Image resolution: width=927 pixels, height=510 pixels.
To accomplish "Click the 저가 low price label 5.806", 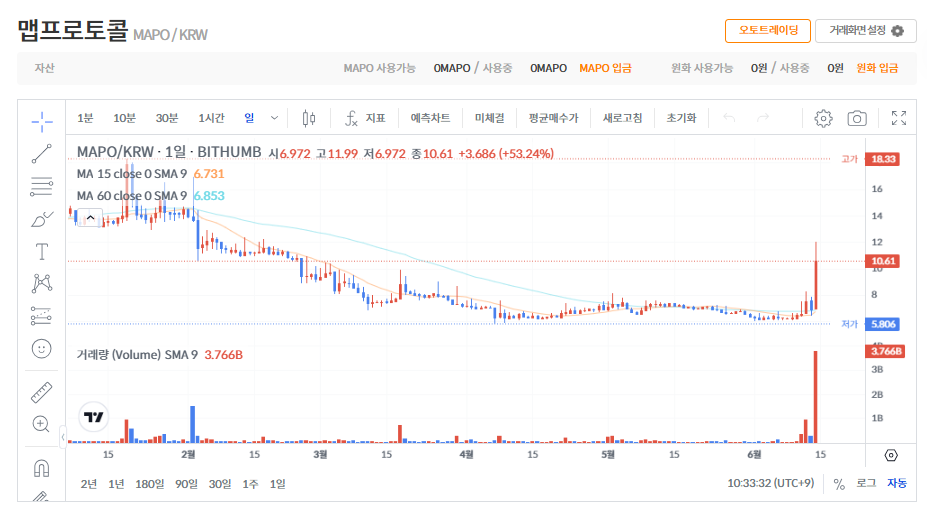I will [882, 324].
